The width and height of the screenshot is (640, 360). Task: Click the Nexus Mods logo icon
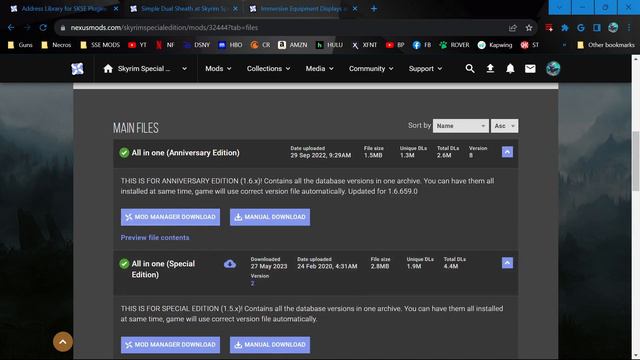click(77, 69)
